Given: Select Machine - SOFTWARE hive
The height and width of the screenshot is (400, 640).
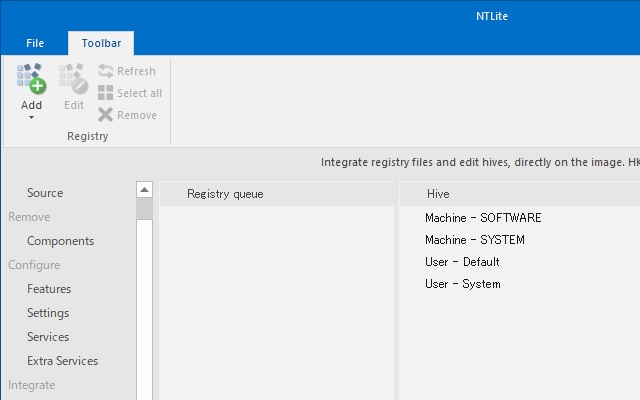Looking at the screenshot, I should point(483,218).
